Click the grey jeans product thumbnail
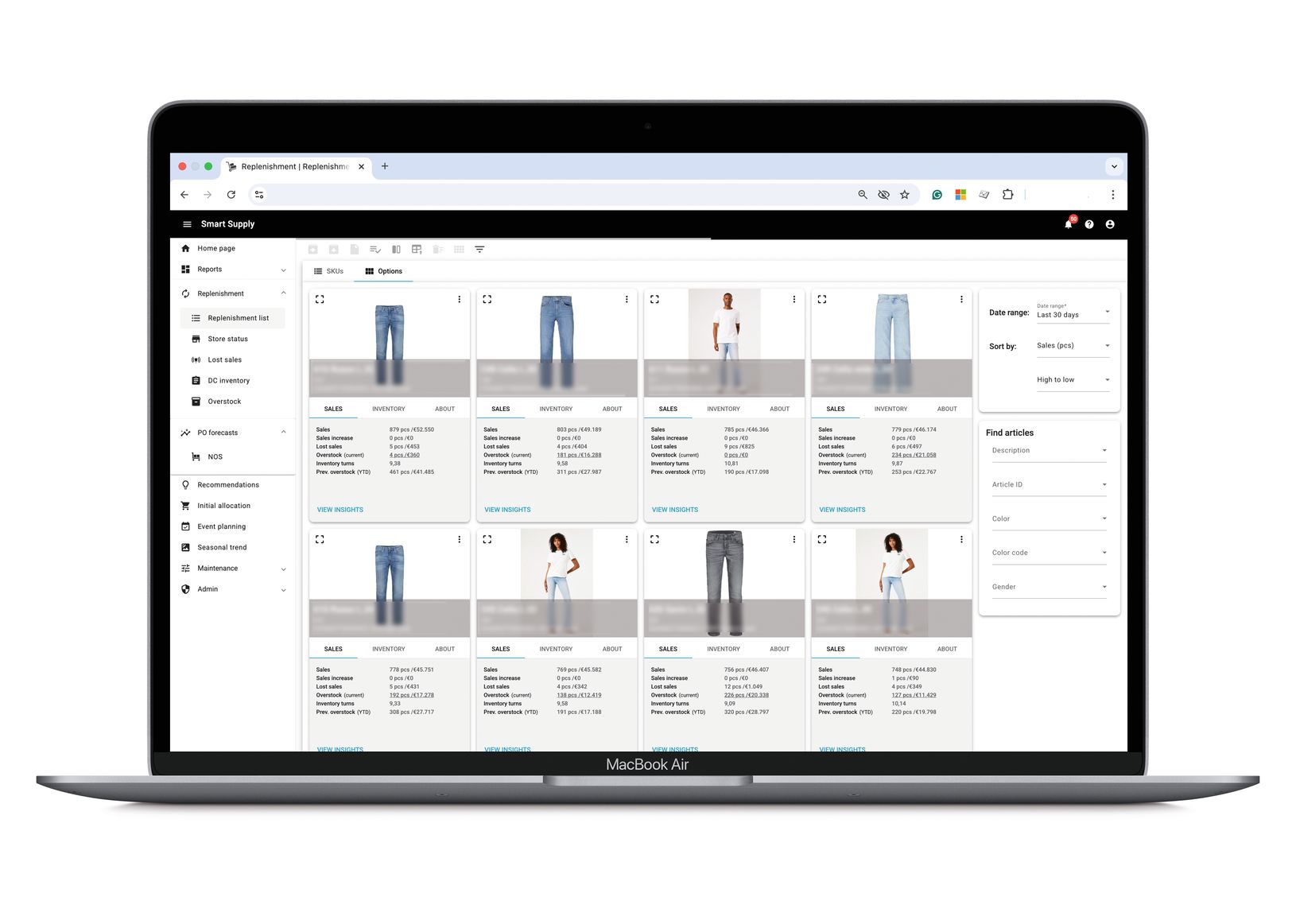This screenshot has width=1296, height=924. click(724, 583)
